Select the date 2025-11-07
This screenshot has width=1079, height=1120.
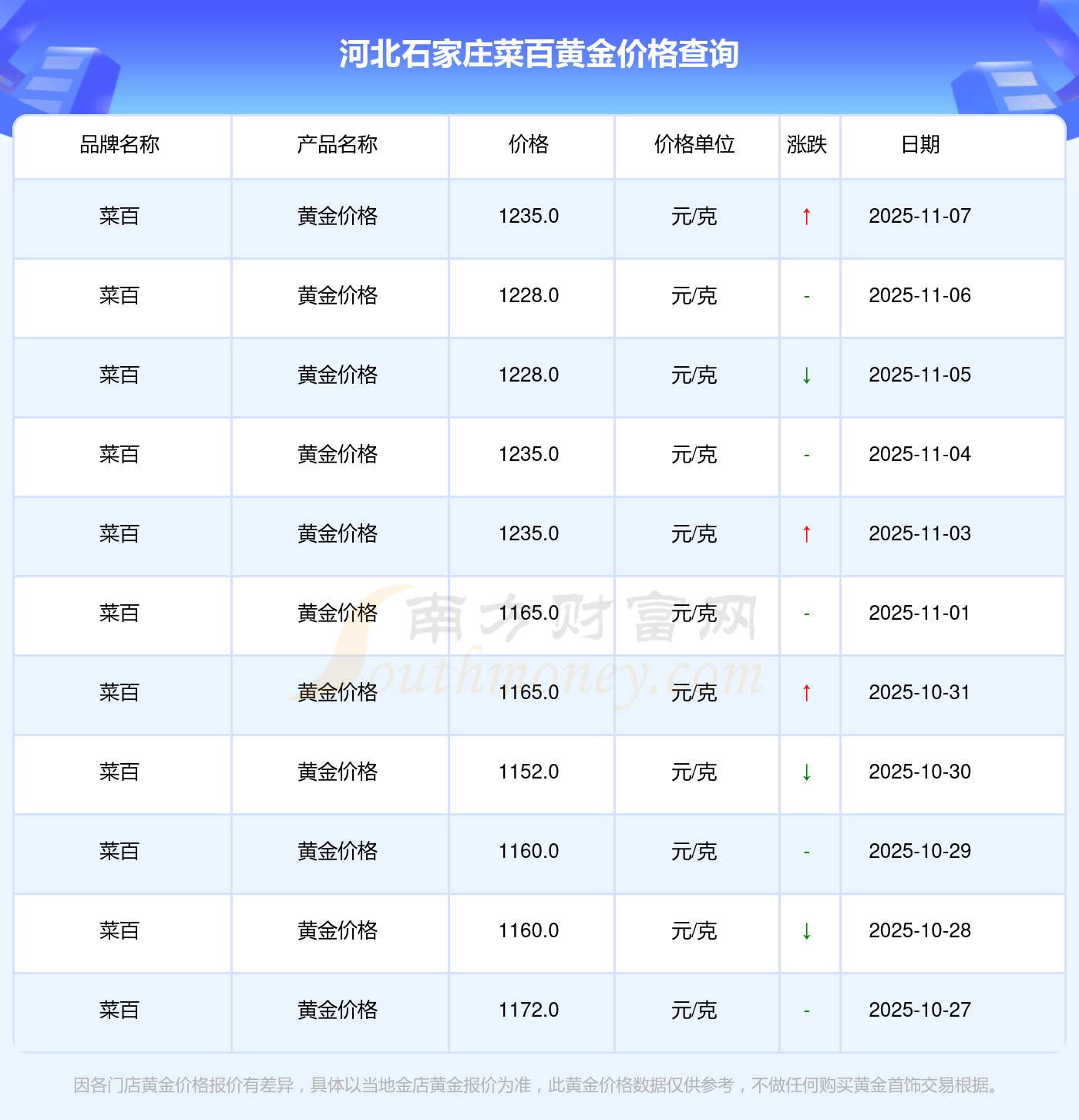click(x=920, y=217)
